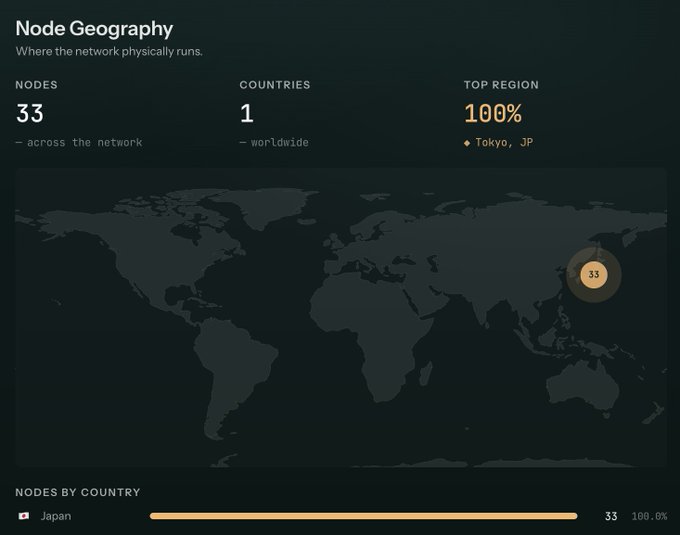The height and width of the screenshot is (535, 680).
Task: Click the 33 node cluster marker on the map
Action: tap(594, 274)
